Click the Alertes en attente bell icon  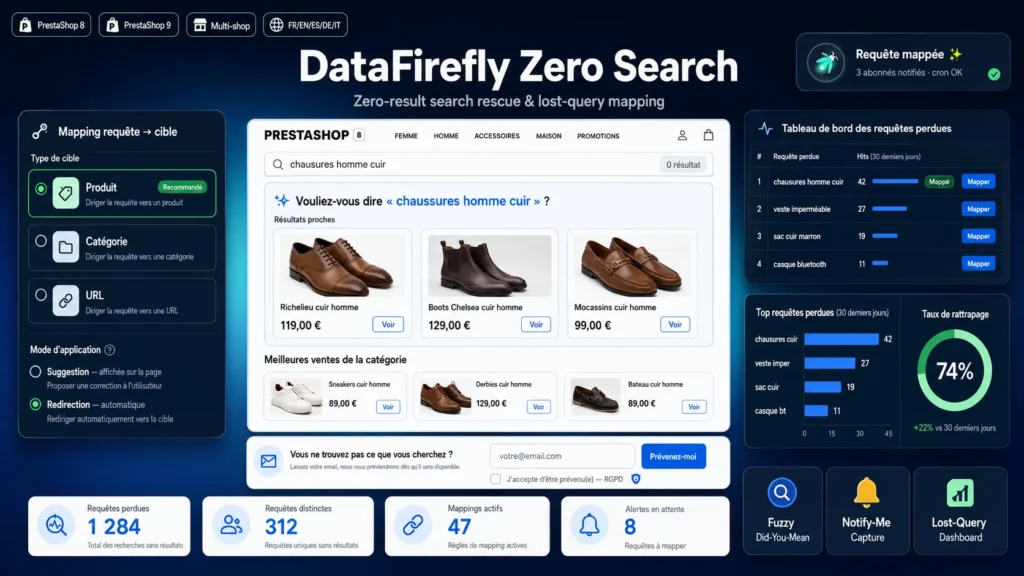pos(589,525)
